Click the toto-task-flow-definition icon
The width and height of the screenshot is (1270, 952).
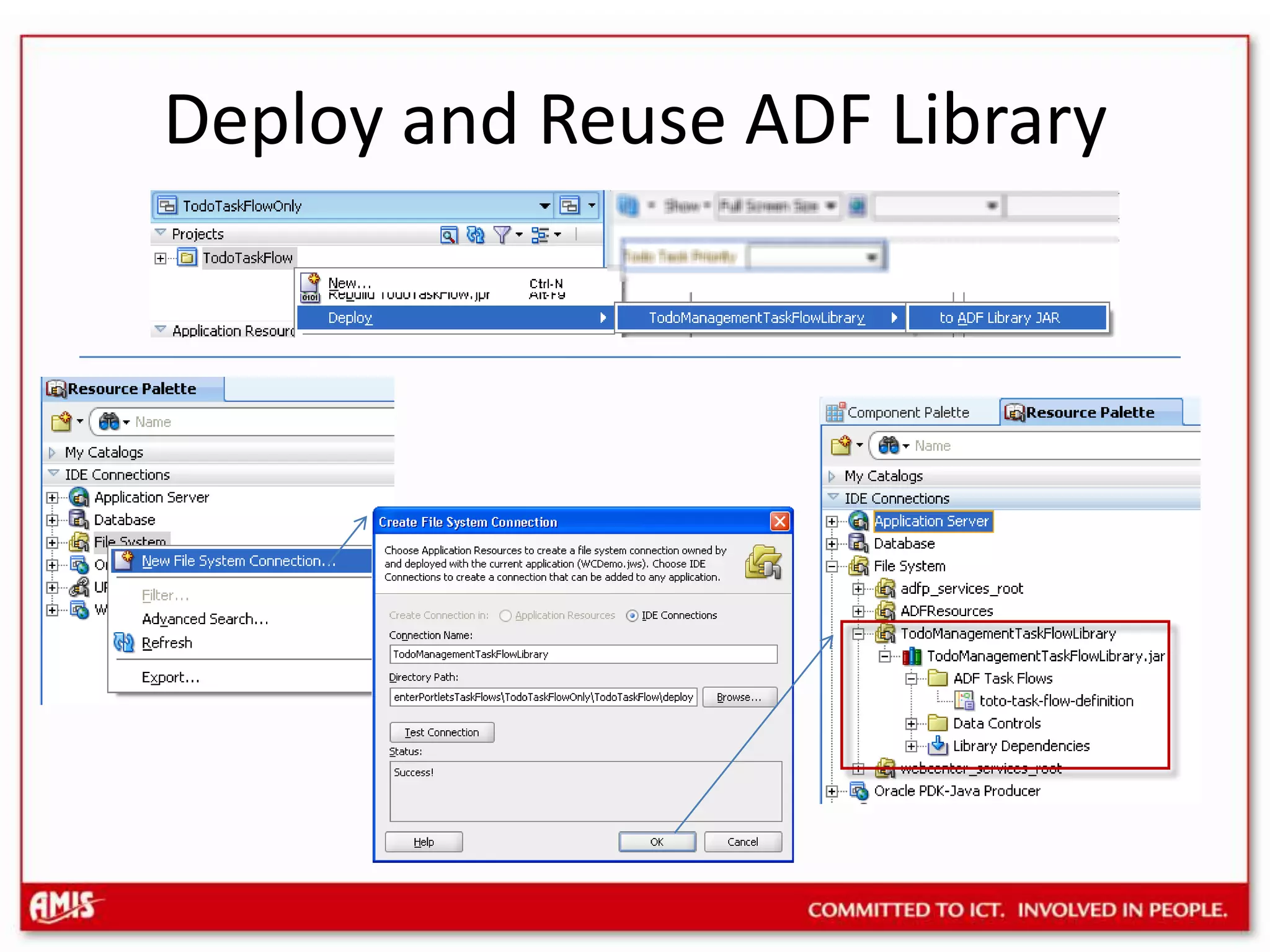tap(964, 700)
